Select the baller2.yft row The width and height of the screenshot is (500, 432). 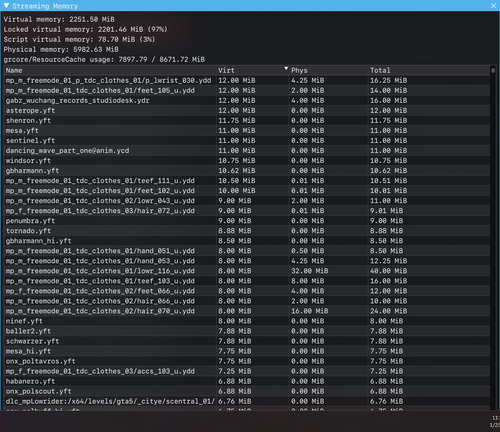click(x=247, y=331)
